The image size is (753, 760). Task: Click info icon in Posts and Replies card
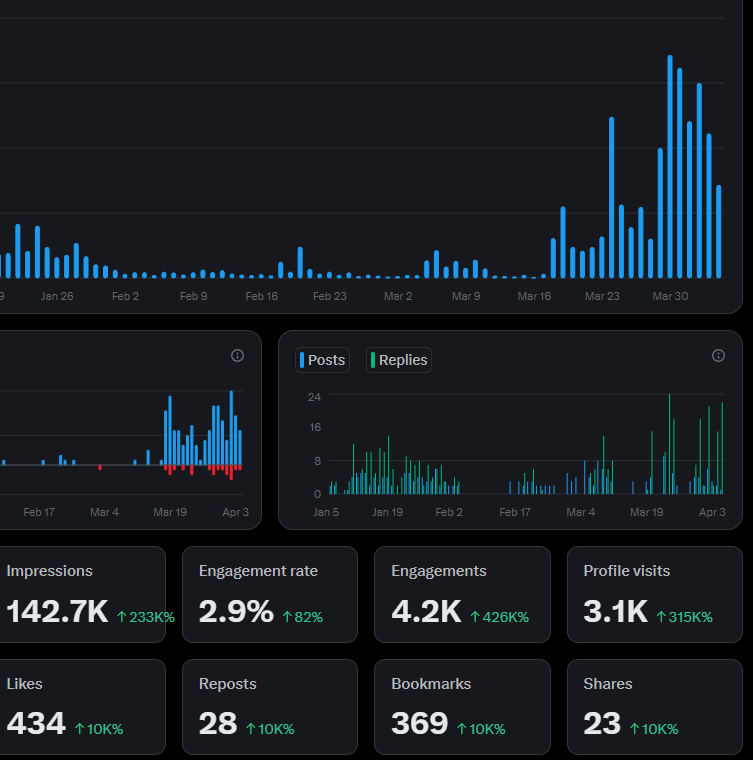pos(718,356)
